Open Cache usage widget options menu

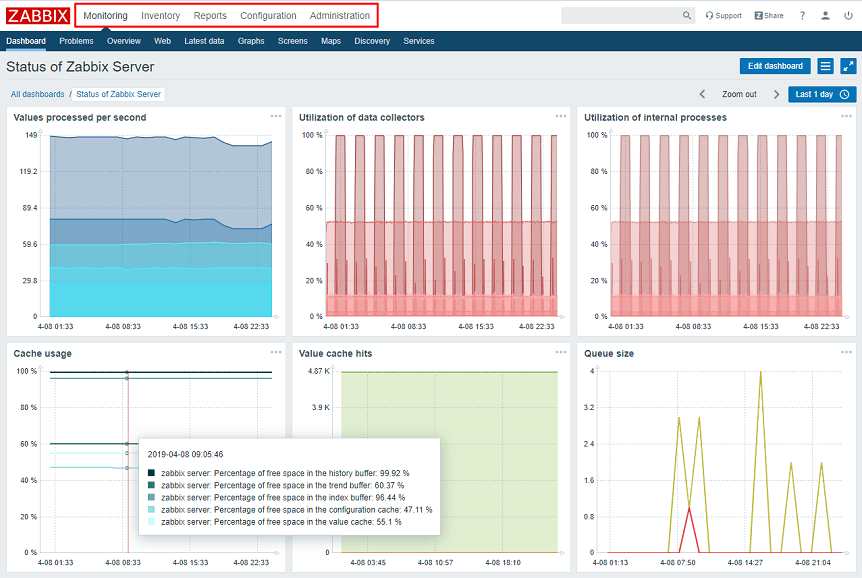pyautogui.click(x=276, y=352)
